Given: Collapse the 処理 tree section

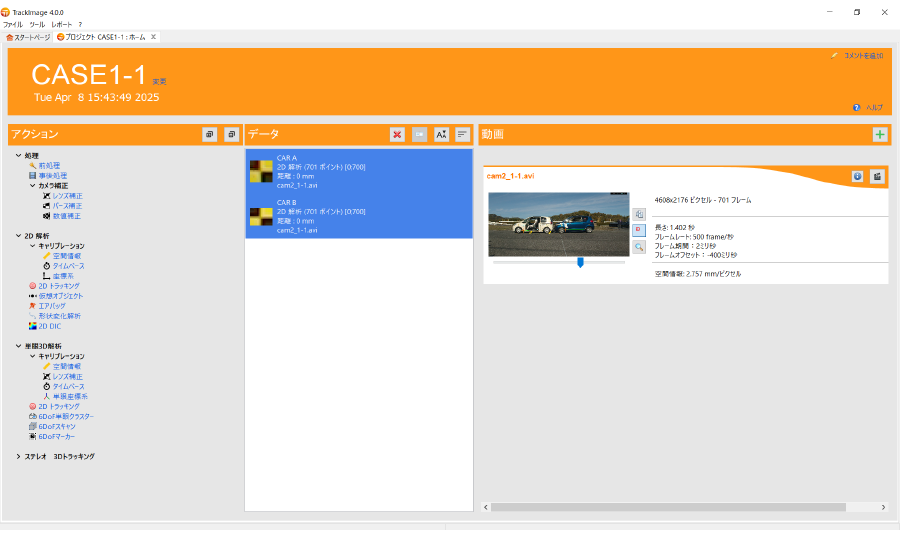Looking at the screenshot, I should point(19,155).
